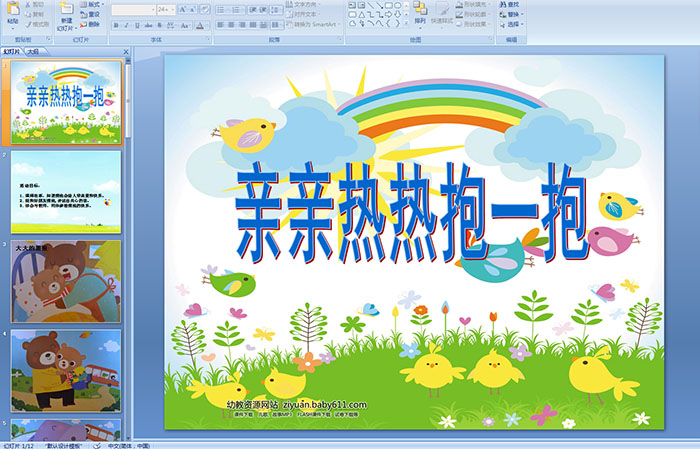Pick the oval shape in gallery

click(x=397, y=5)
